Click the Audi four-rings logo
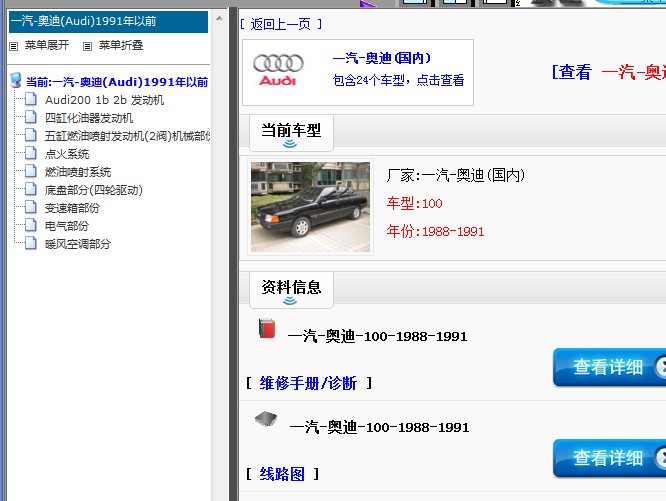Image resolution: width=666 pixels, height=501 pixels. [278, 70]
